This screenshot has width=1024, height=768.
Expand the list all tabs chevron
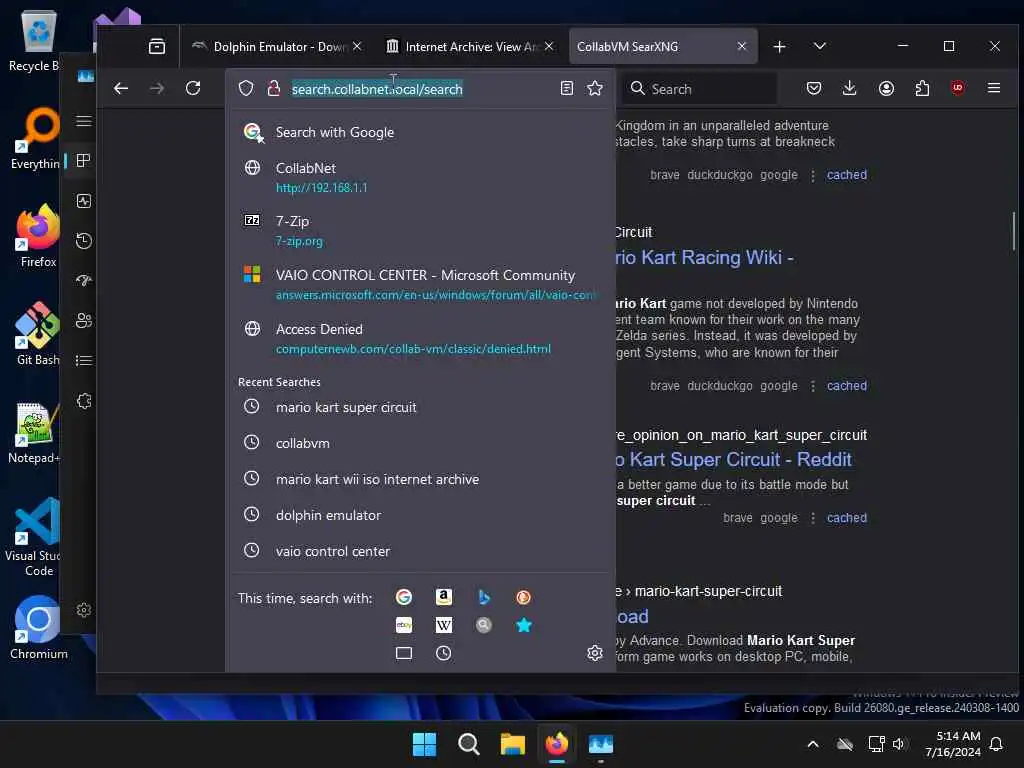pos(820,46)
